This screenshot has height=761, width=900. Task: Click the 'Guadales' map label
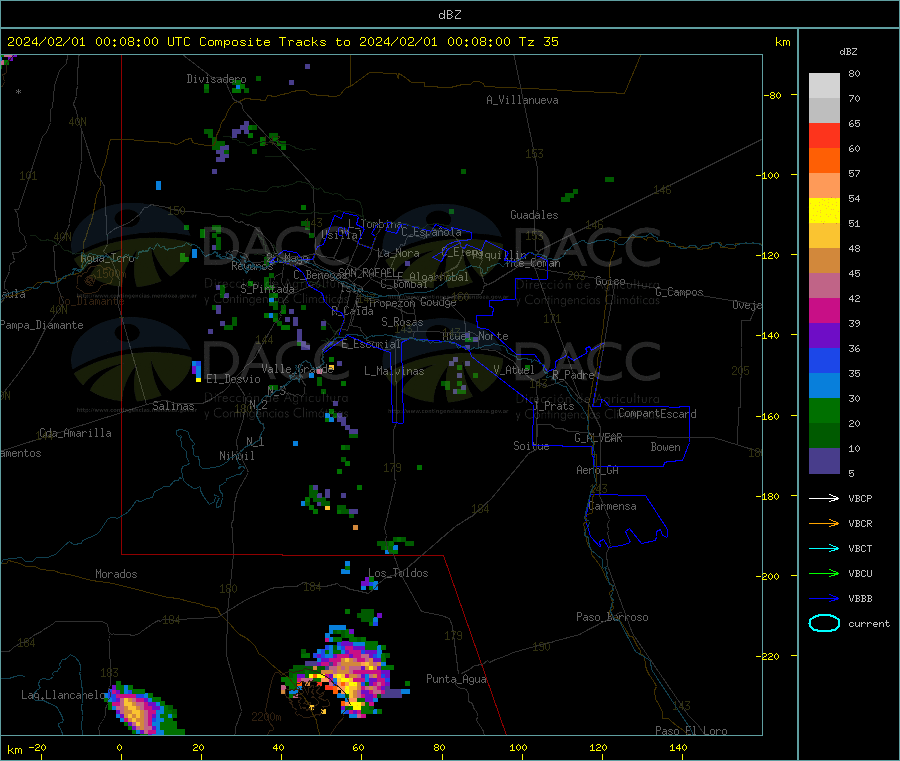coord(534,215)
